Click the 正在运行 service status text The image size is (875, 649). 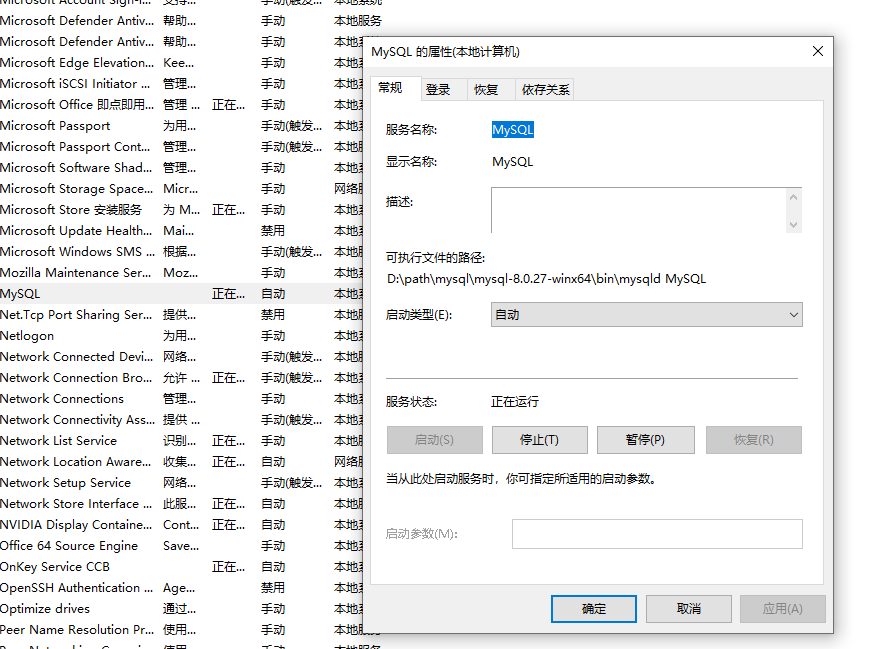tap(515, 402)
